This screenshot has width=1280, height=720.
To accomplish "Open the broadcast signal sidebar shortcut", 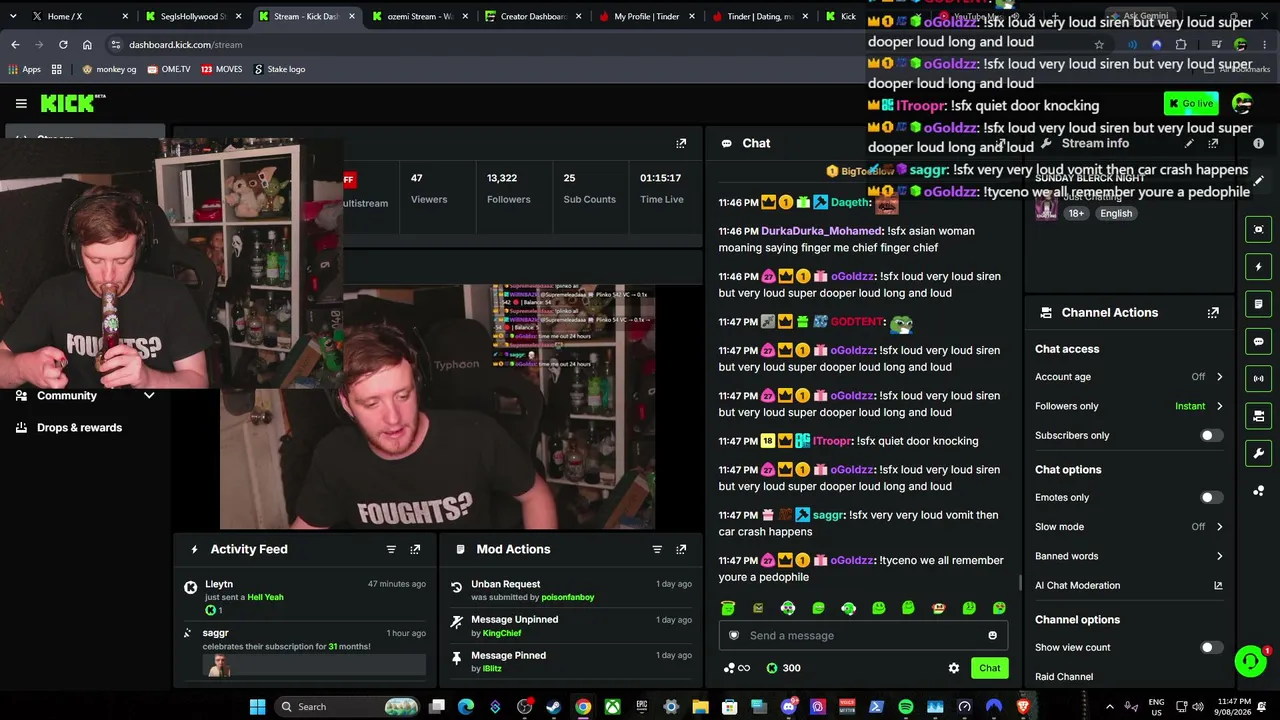I will (1258, 378).
